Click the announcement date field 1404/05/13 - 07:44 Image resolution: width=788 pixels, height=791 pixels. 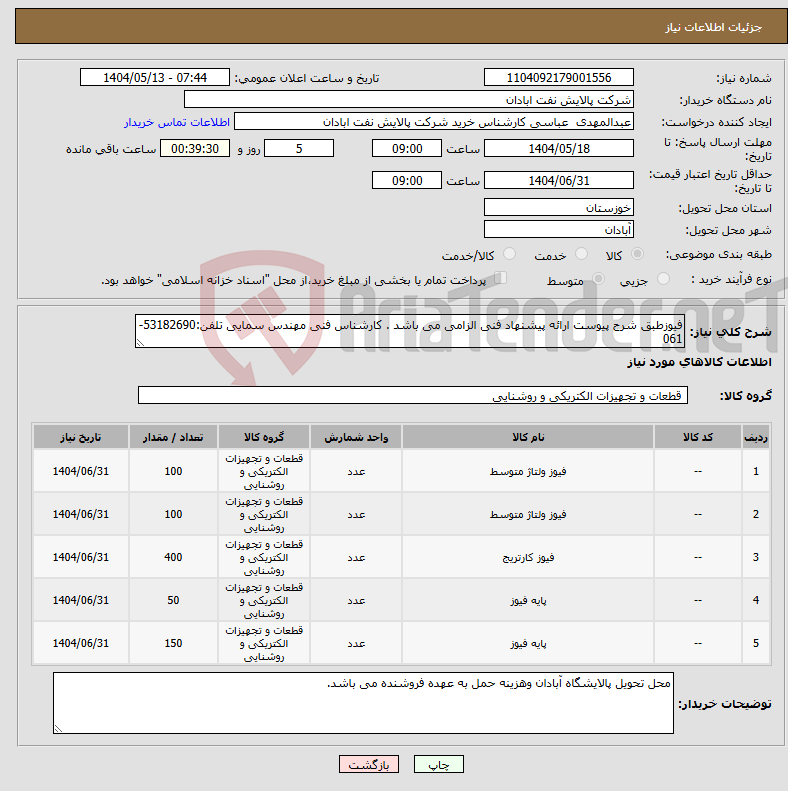click(155, 78)
